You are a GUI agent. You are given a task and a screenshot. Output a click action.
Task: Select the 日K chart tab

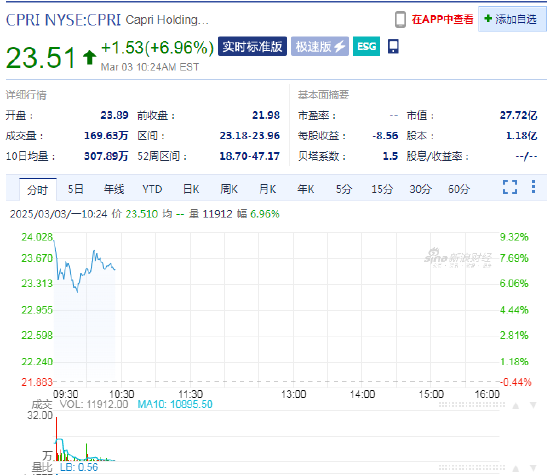[x=191, y=189]
